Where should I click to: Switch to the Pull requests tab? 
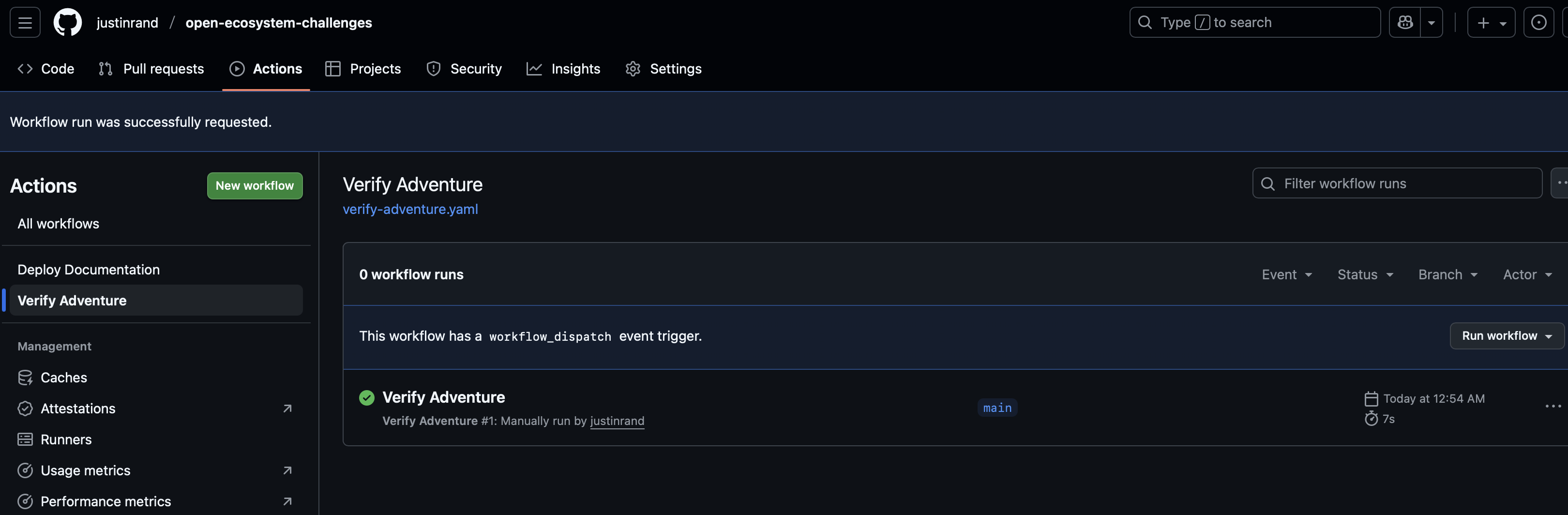[x=151, y=69]
